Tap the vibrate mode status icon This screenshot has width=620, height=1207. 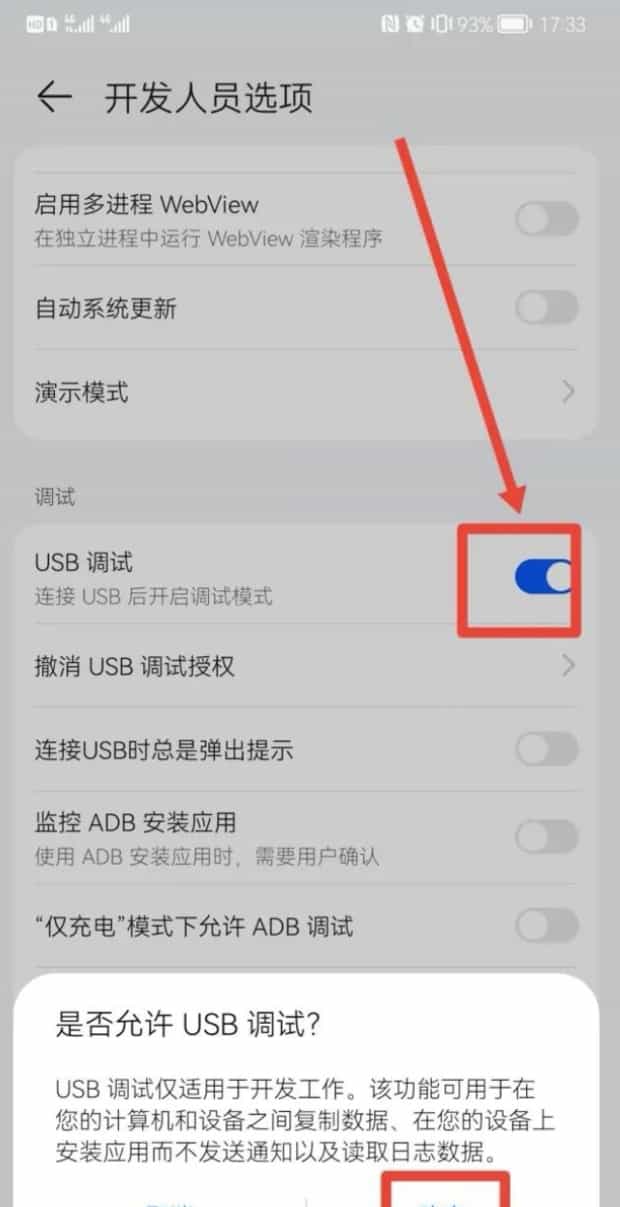pos(441,24)
